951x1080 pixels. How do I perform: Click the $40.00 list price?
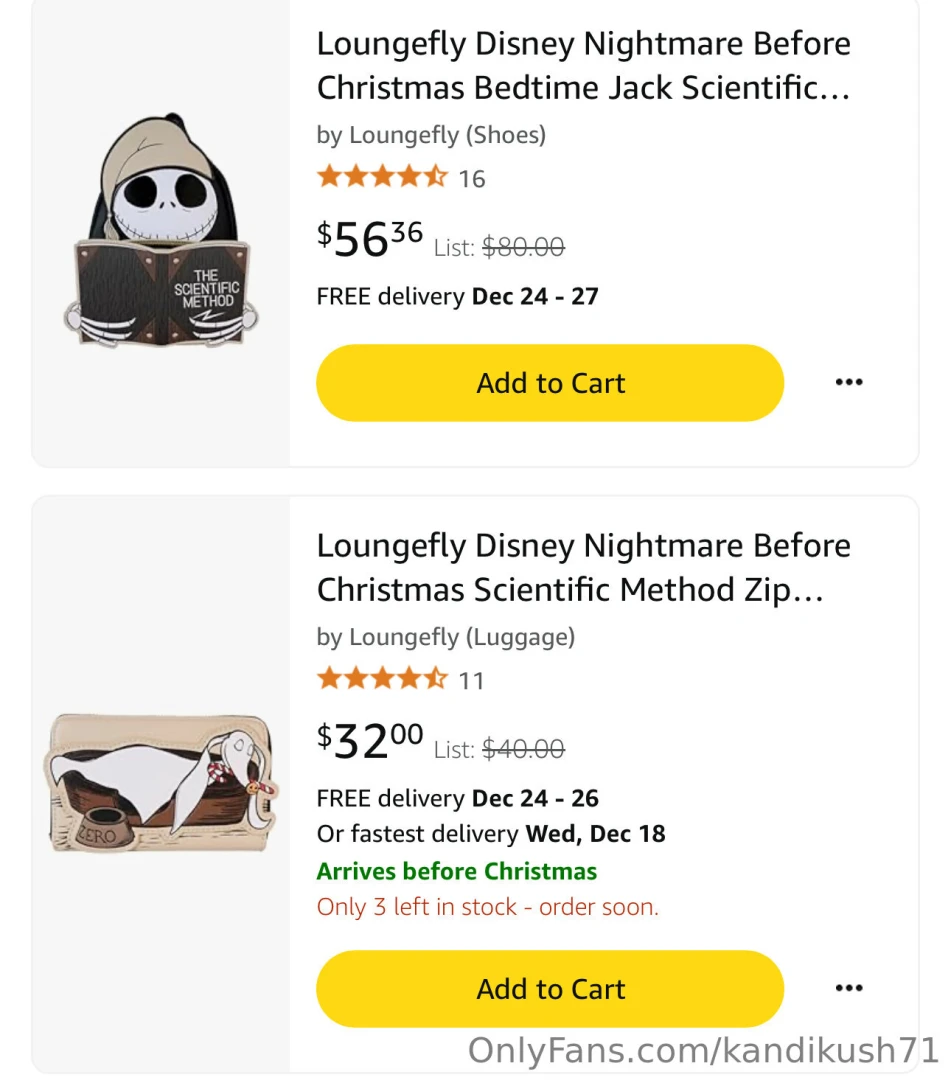(x=523, y=749)
